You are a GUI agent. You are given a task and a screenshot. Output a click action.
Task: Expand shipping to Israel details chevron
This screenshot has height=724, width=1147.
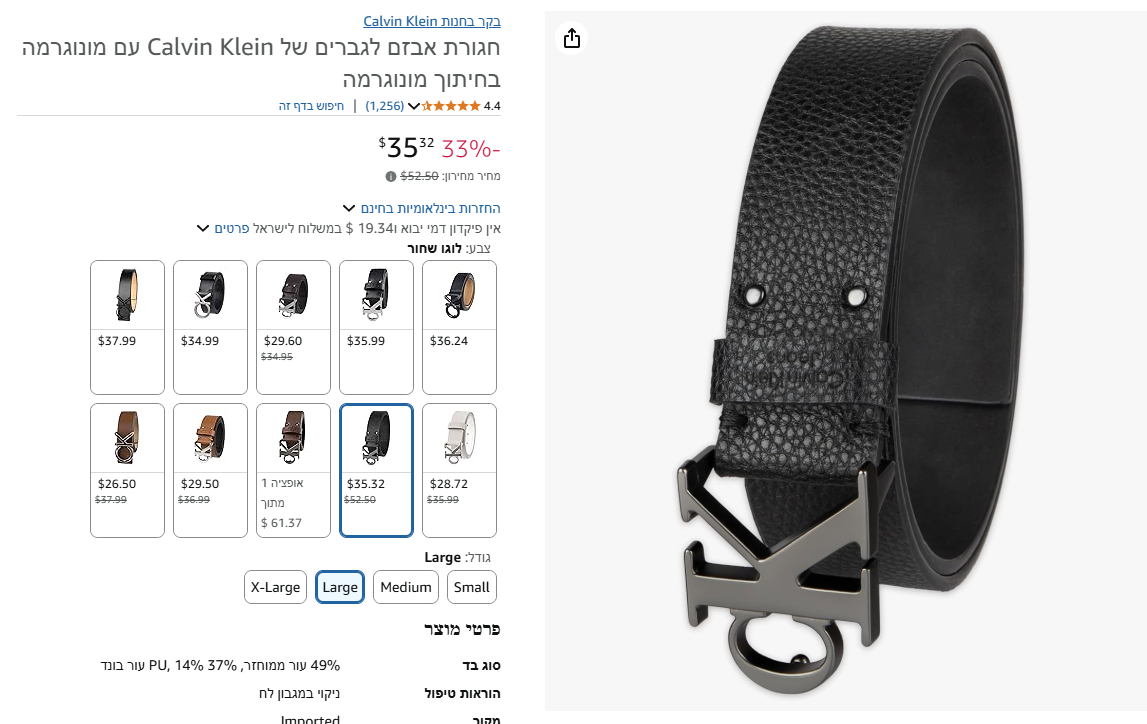(x=203, y=228)
